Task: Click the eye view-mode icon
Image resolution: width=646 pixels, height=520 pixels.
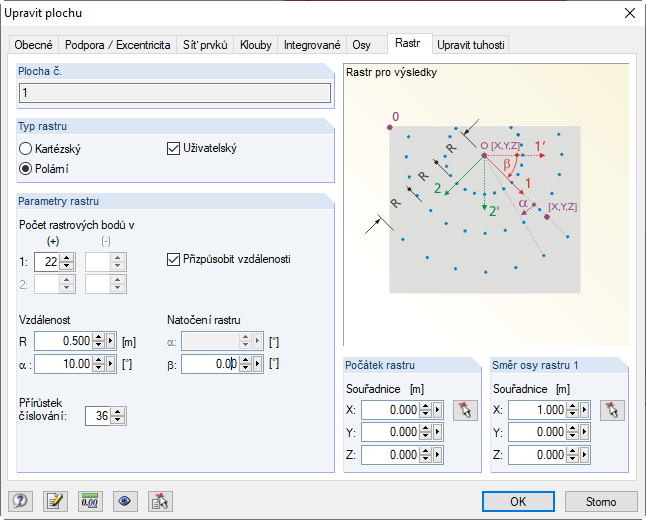Action: [x=125, y=501]
